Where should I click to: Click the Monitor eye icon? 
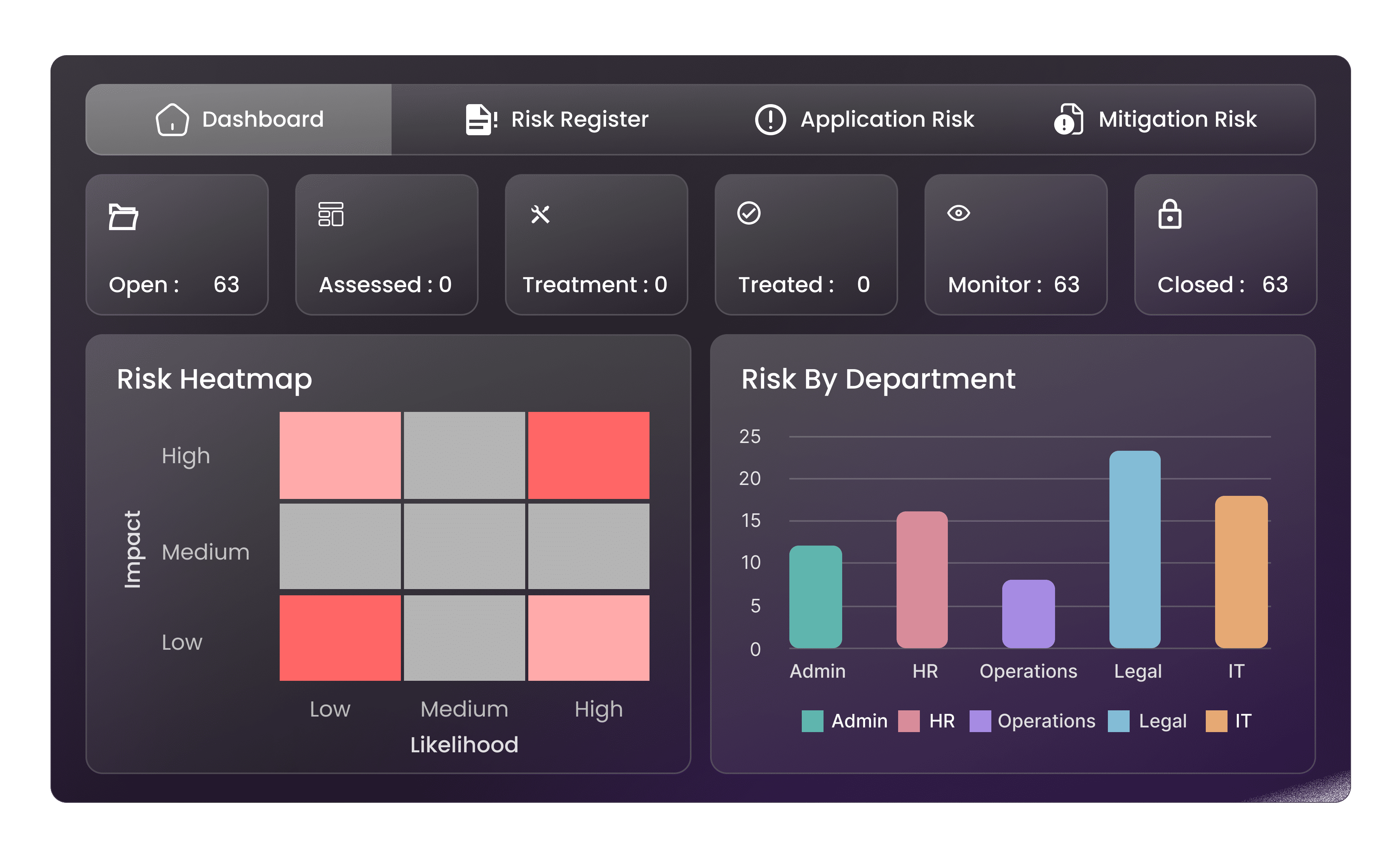(959, 213)
